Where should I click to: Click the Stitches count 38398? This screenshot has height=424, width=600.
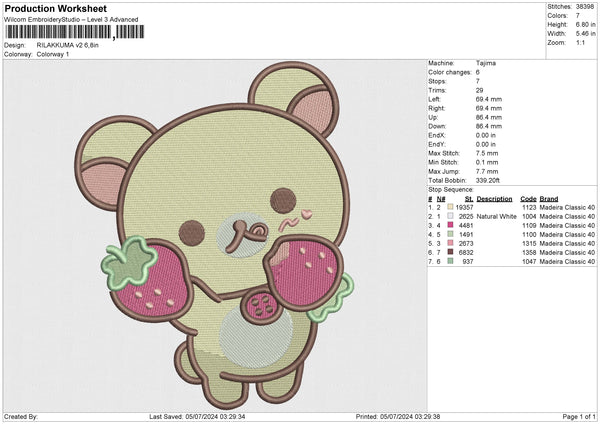583,7
